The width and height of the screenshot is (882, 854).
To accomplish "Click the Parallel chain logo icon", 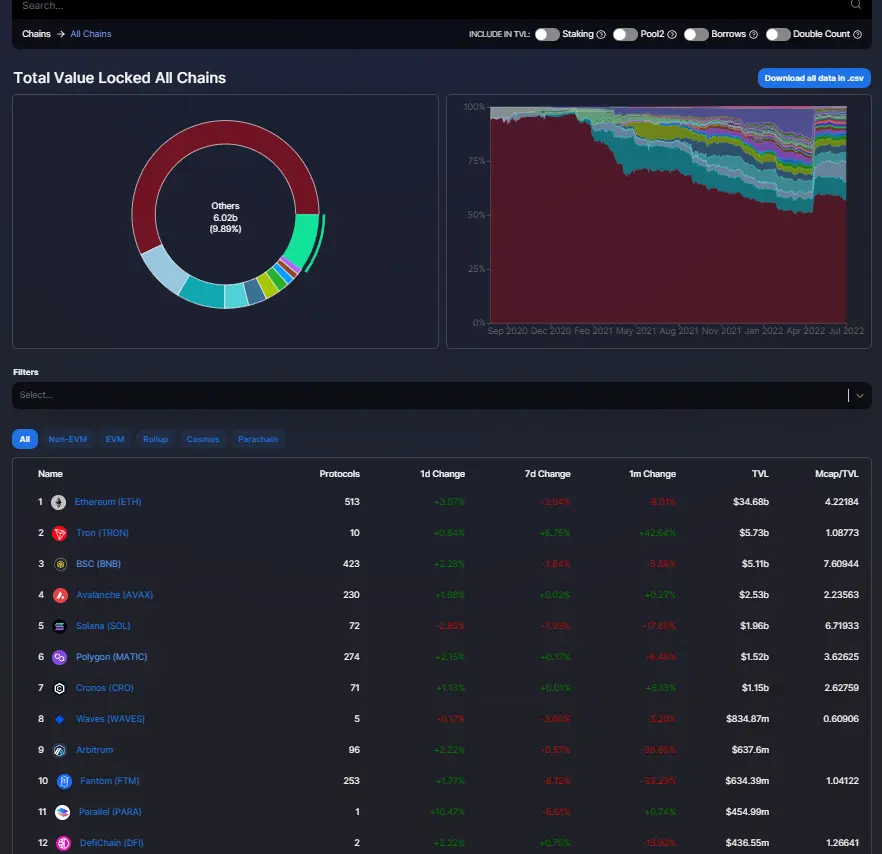I will coord(62,812).
